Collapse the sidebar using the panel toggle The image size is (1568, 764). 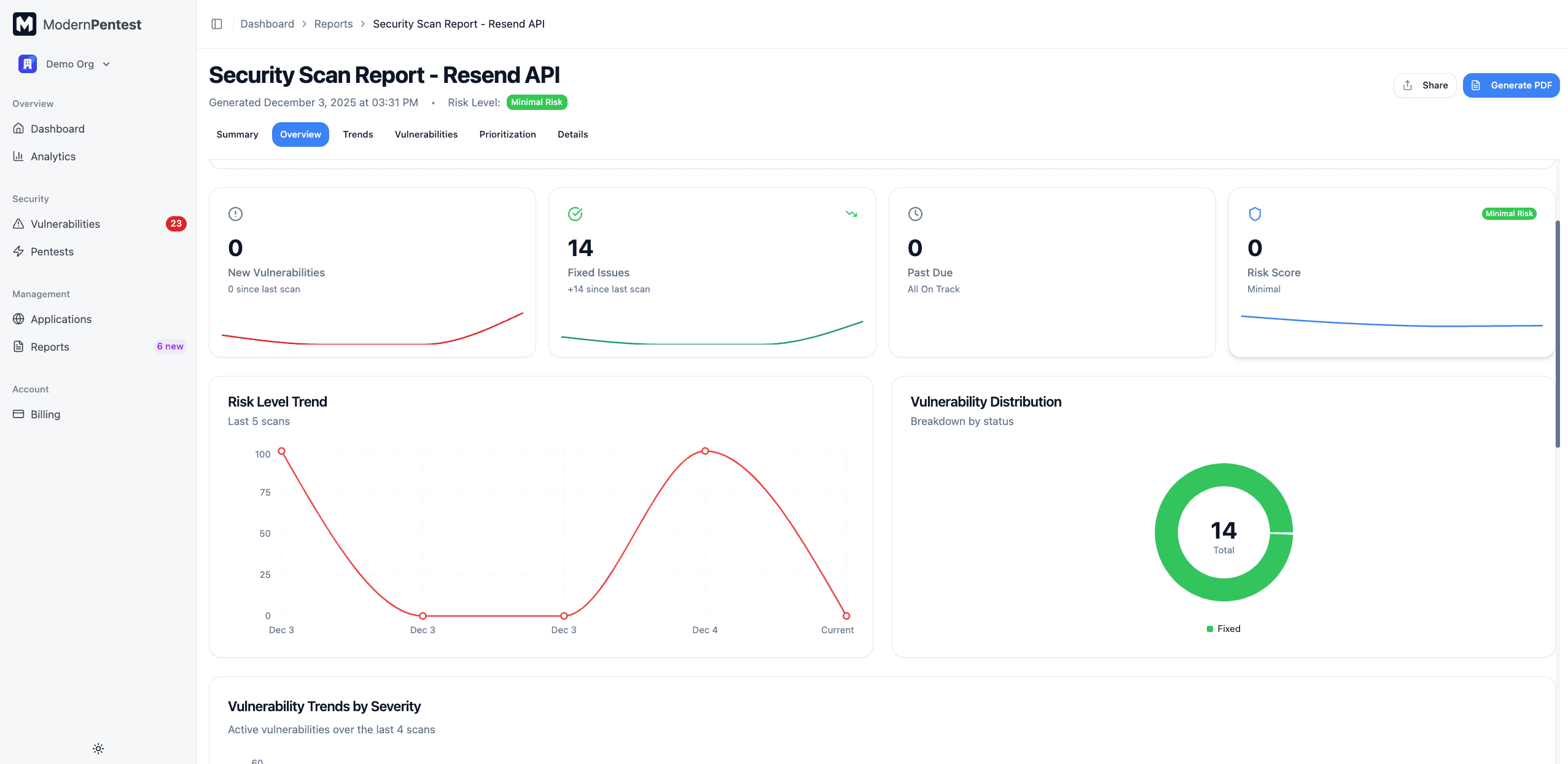[217, 23]
